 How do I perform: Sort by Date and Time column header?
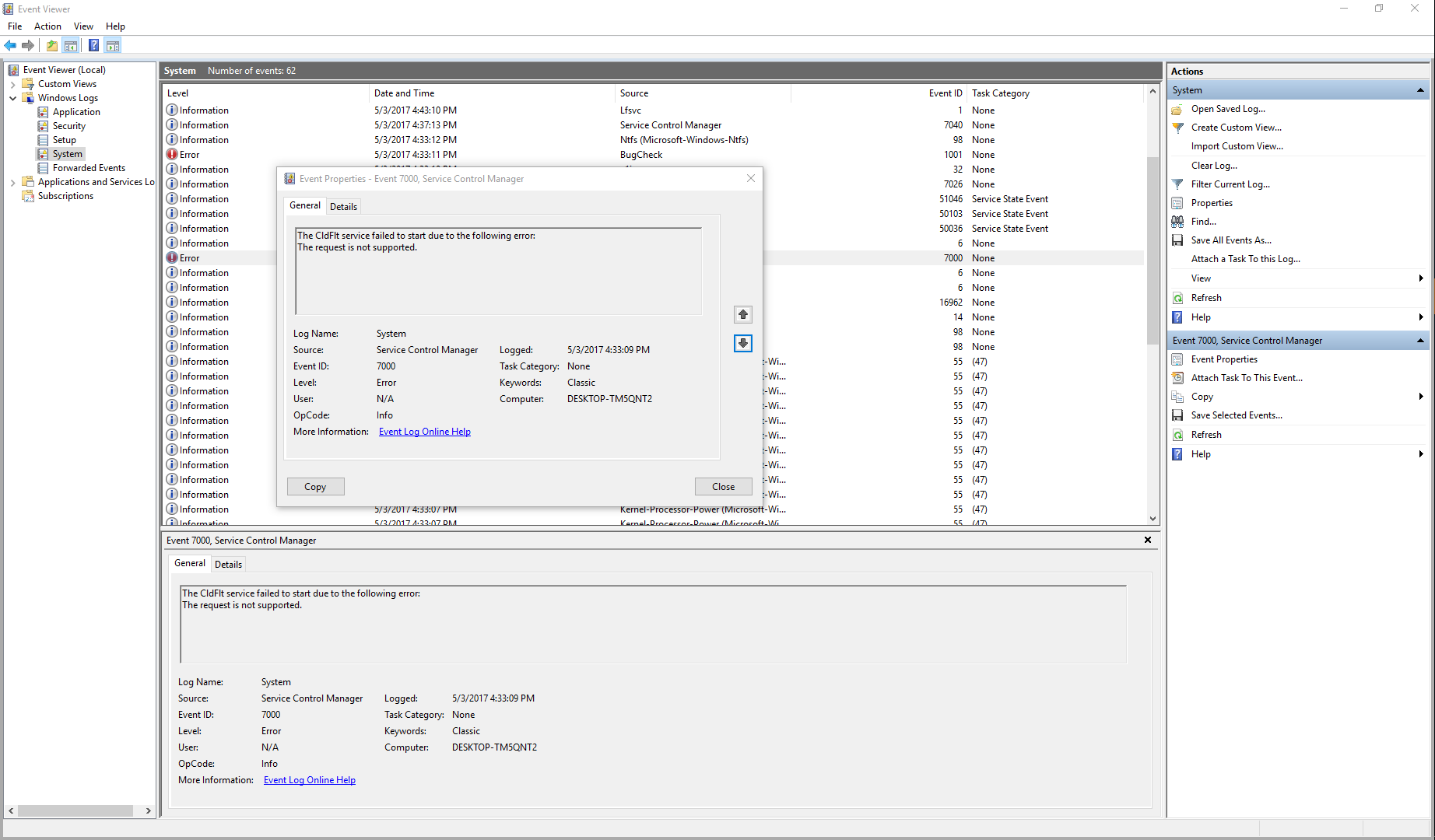492,93
